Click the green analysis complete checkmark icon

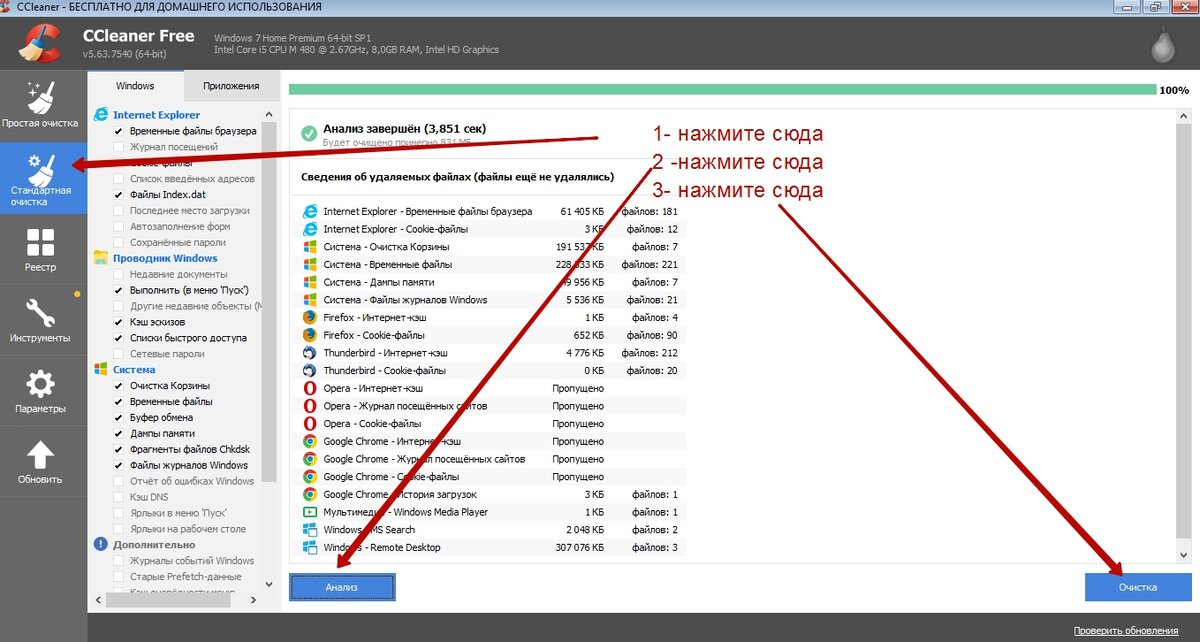coord(309,133)
